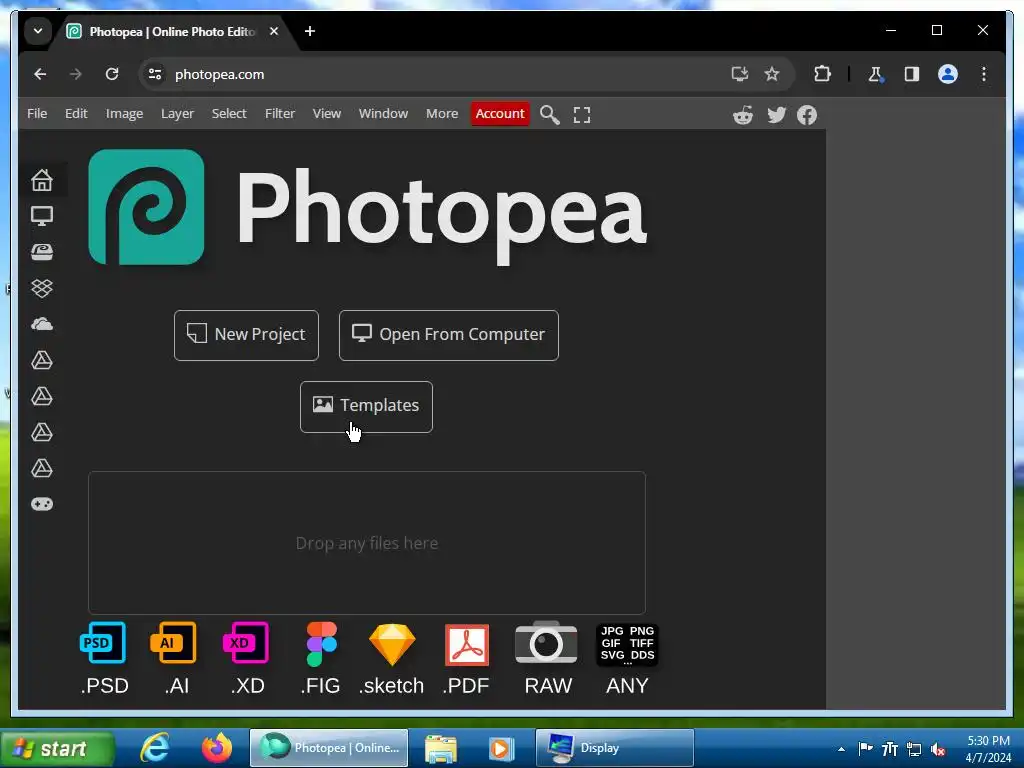Screen dimensions: 1024x768
Task: Open Photopea's Twitter page icon
Action: coord(776,115)
